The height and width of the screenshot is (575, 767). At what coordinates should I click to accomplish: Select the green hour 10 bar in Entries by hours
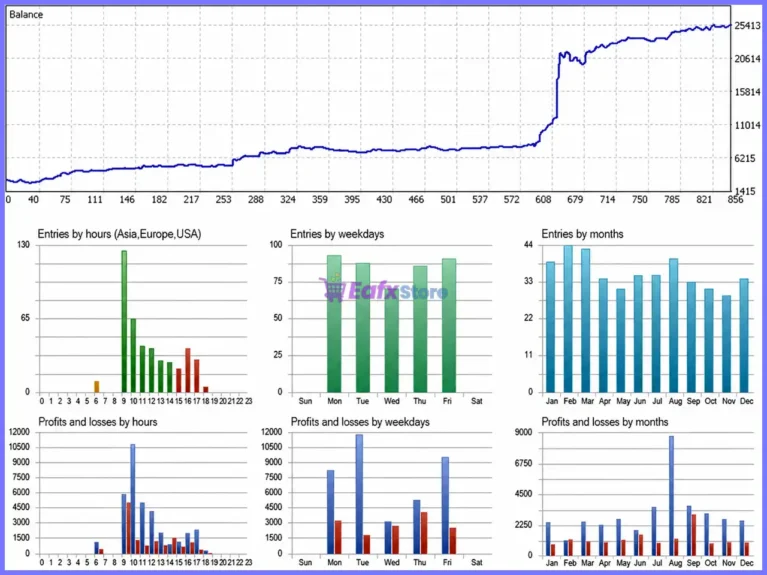[x=133, y=356]
